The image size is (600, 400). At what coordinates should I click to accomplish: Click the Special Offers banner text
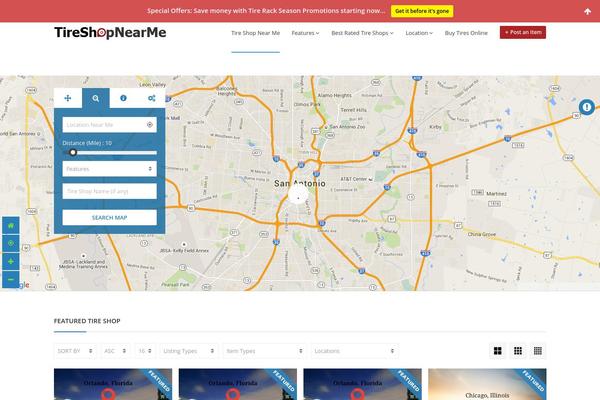(266, 11)
